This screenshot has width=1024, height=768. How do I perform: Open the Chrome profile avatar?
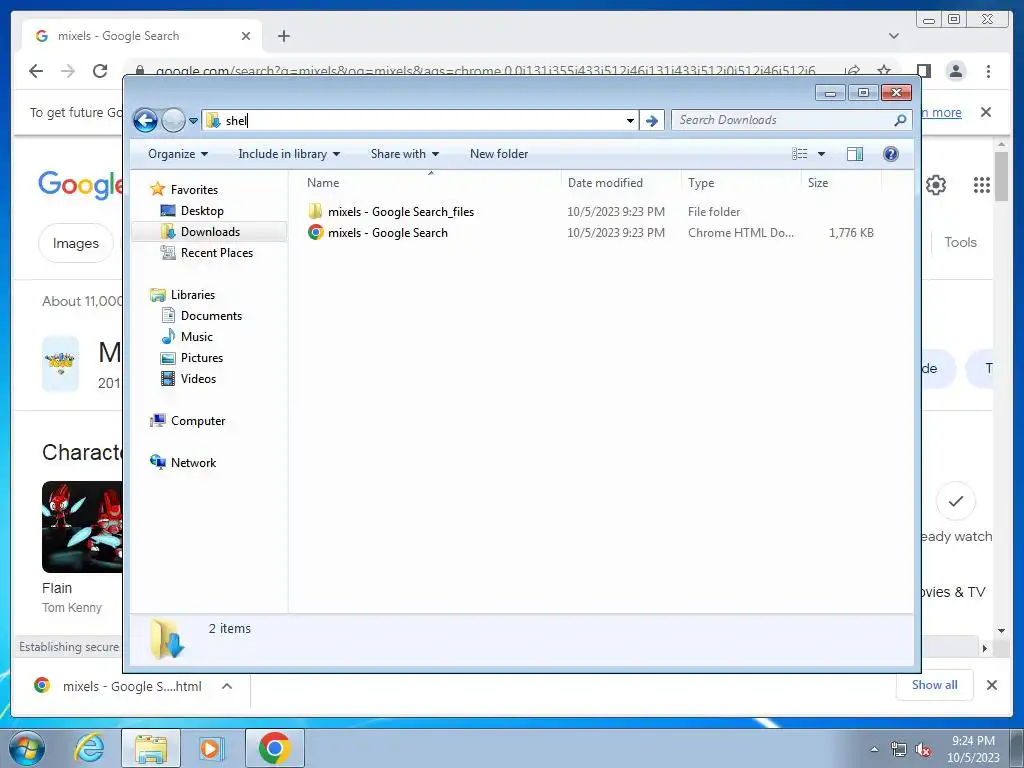pos(955,71)
